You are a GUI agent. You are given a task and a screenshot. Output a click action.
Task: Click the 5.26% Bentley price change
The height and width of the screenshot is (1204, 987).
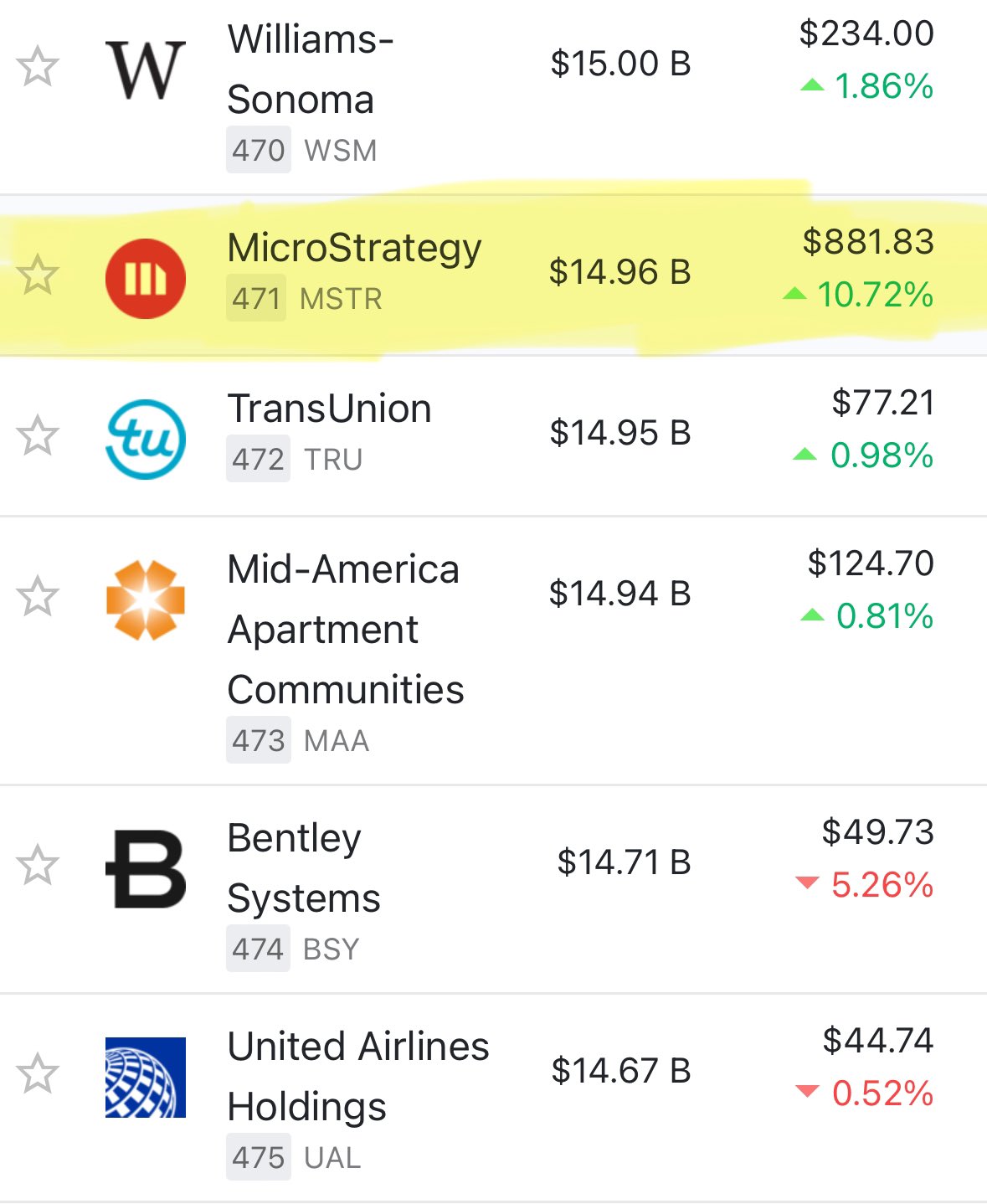tap(881, 885)
